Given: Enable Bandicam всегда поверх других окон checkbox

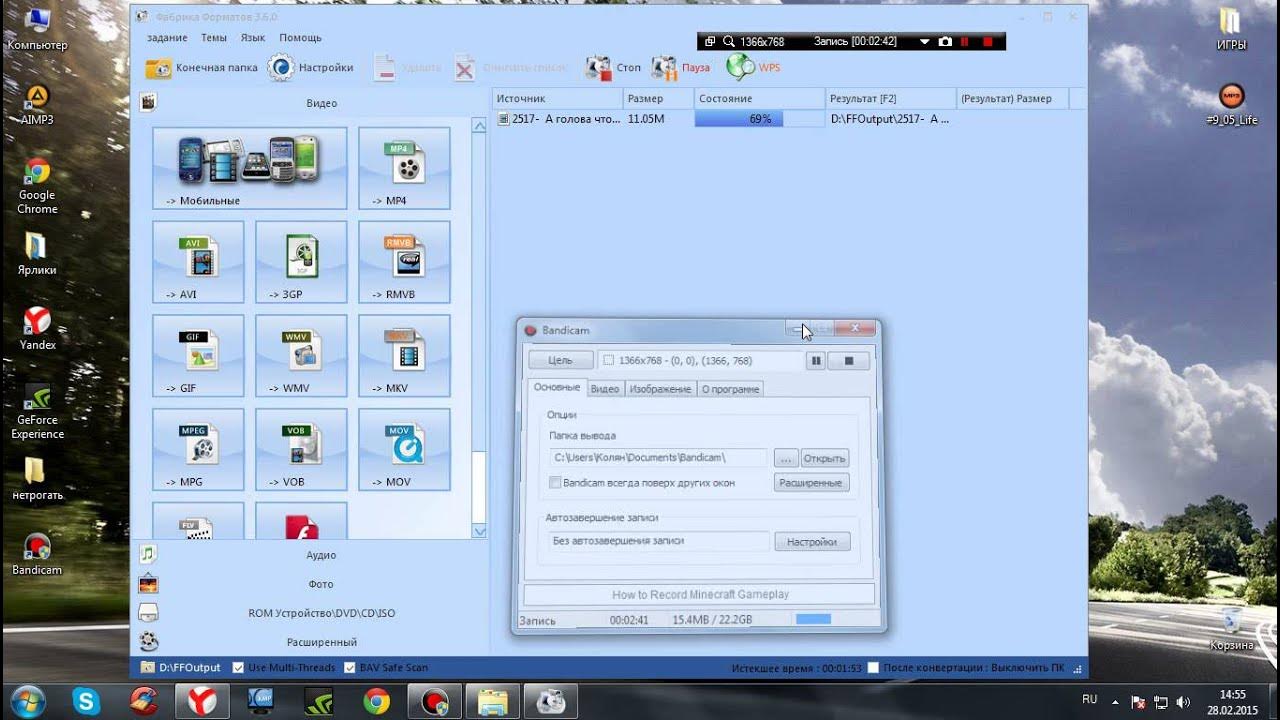Looking at the screenshot, I should pyautogui.click(x=555, y=482).
